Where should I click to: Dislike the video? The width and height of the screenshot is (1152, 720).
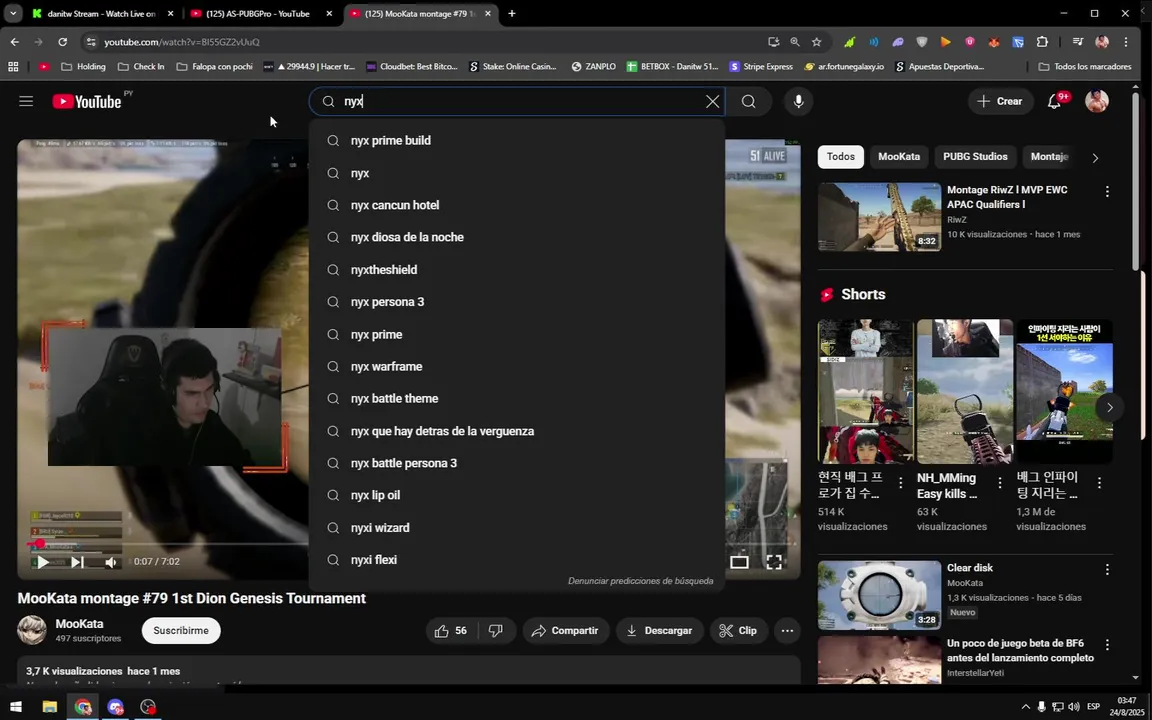point(496,630)
